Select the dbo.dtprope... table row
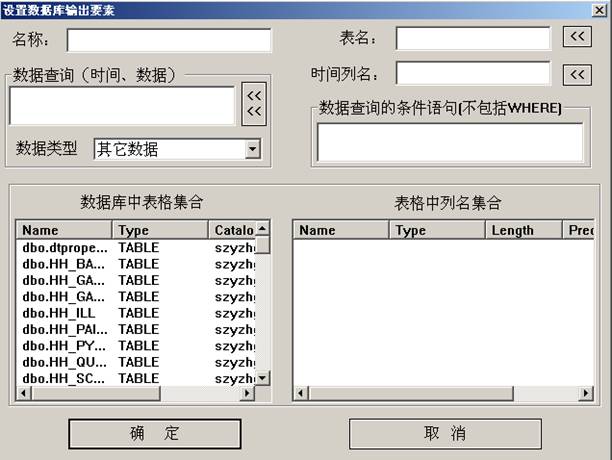Viewport: 612px width, 460px height. pyautogui.click(x=62, y=247)
